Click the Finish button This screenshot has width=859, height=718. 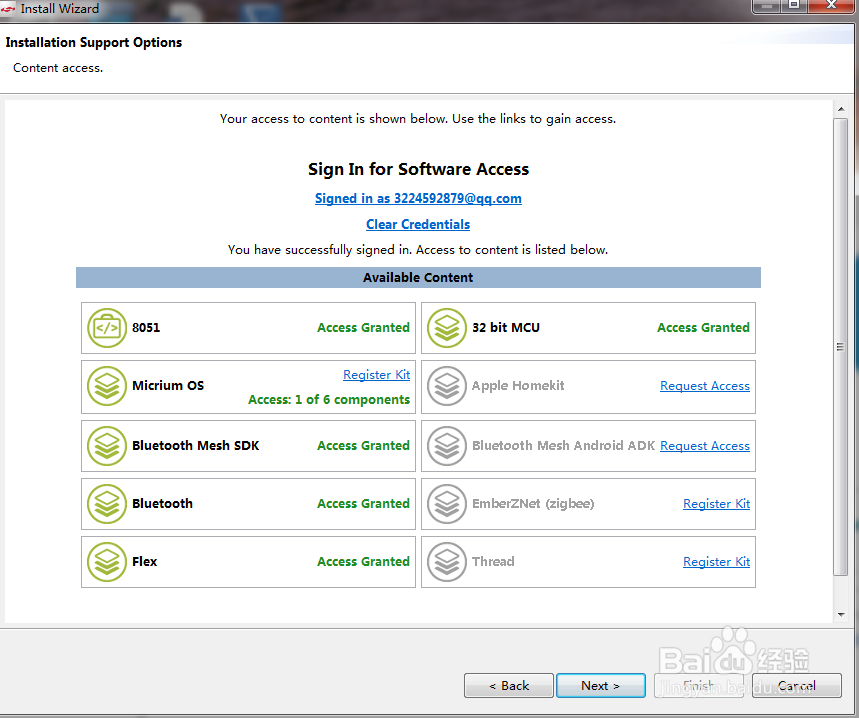tap(698, 686)
